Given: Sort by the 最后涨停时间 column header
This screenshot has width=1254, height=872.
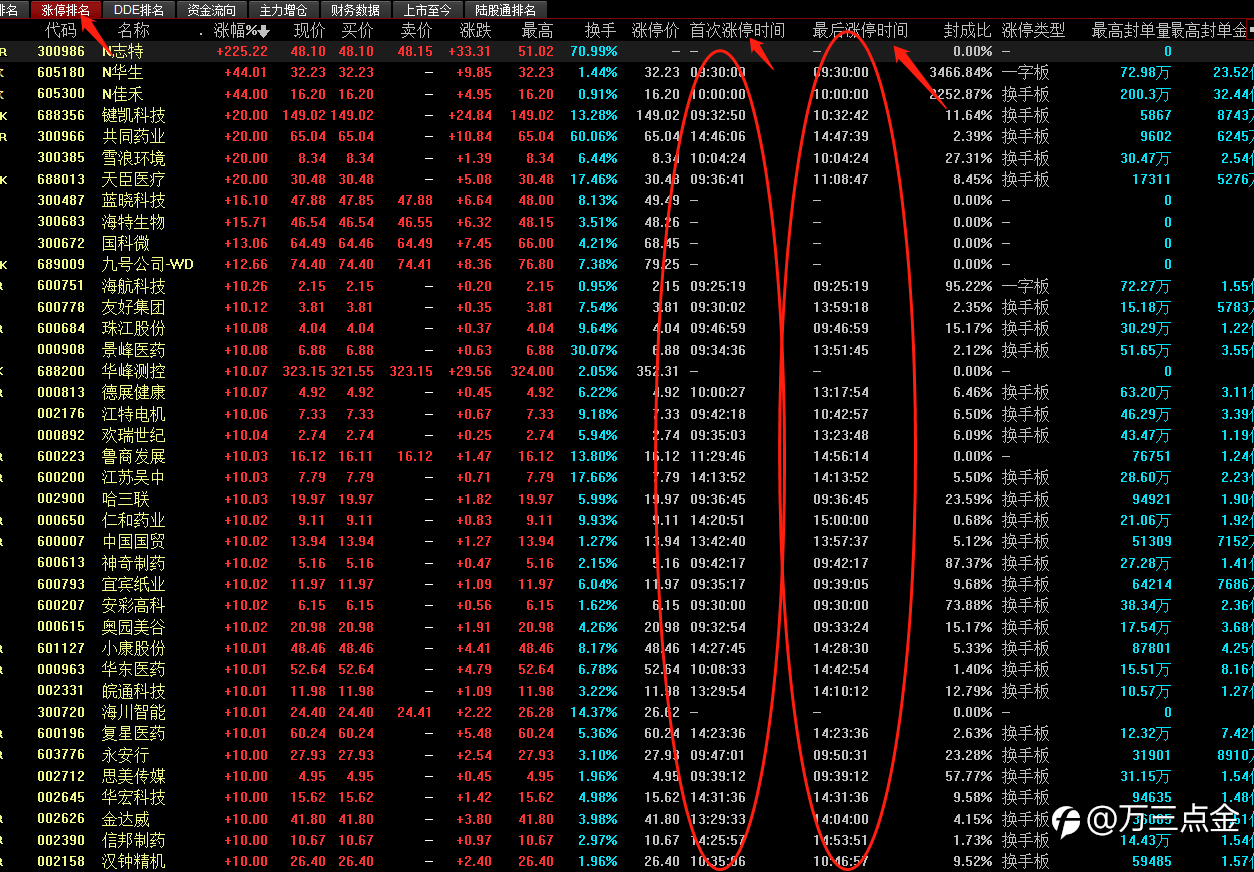Looking at the screenshot, I should click(860, 31).
